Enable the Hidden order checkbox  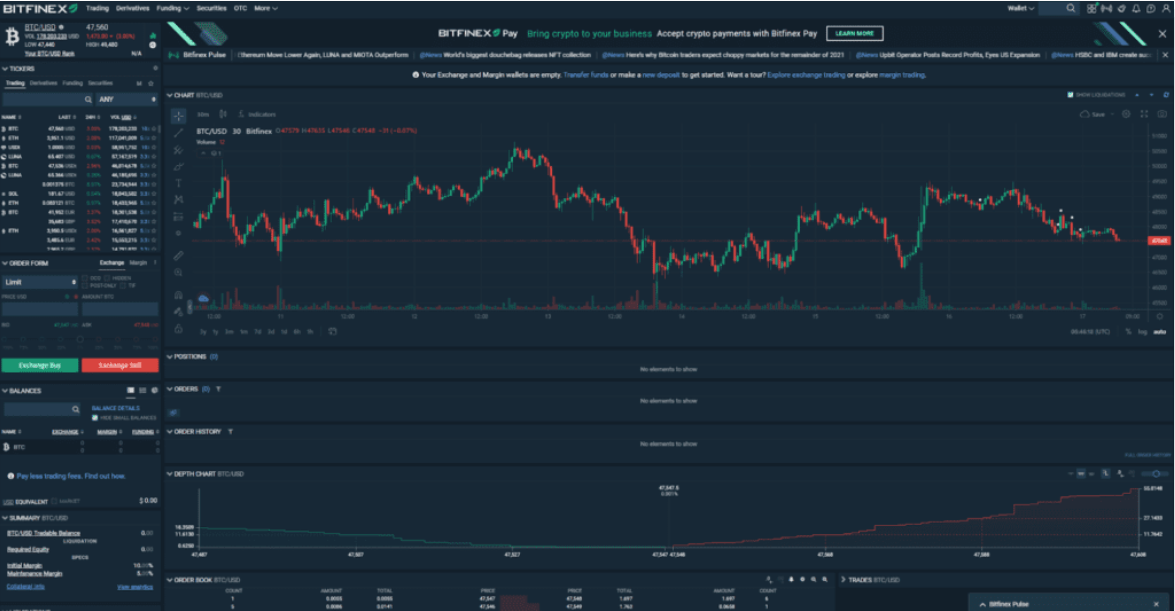tap(107, 278)
